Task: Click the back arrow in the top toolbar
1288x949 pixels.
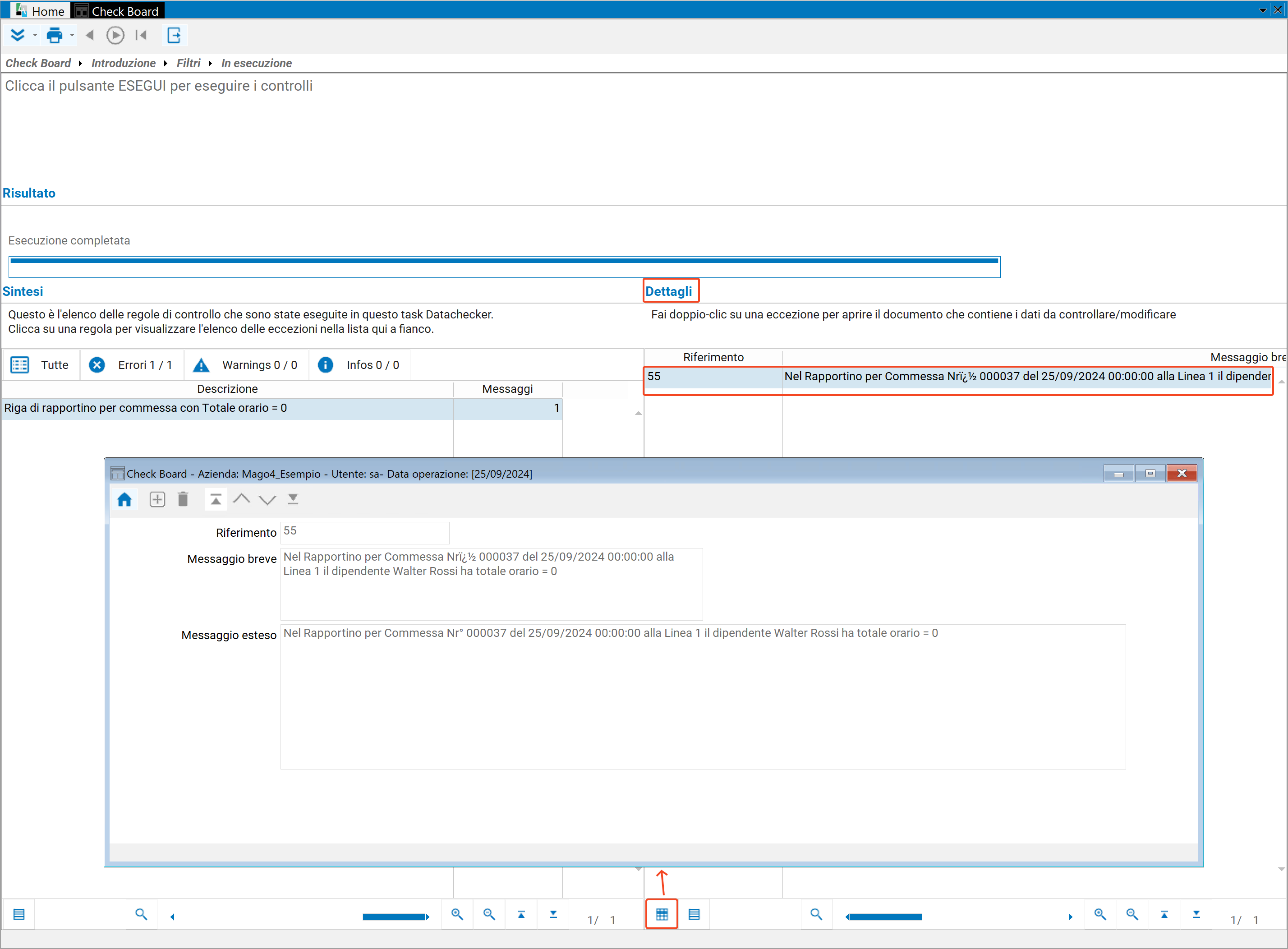Action: coord(90,35)
